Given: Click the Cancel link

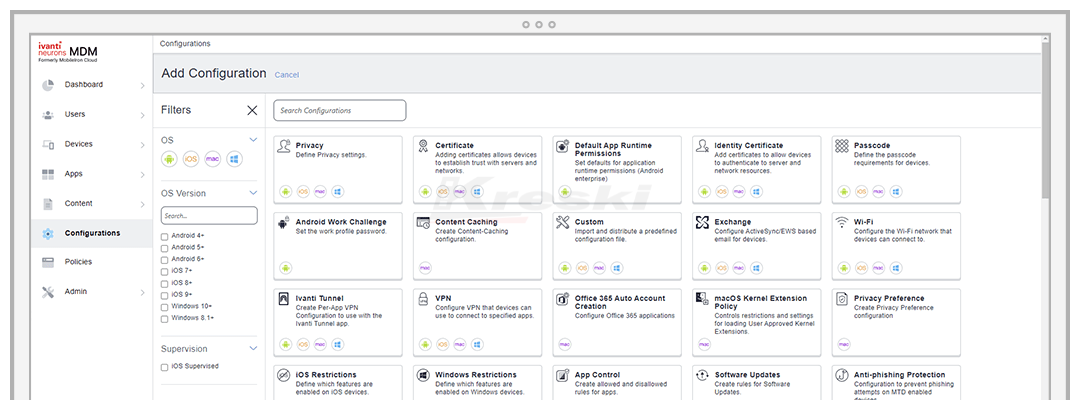Looking at the screenshot, I should coord(287,75).
